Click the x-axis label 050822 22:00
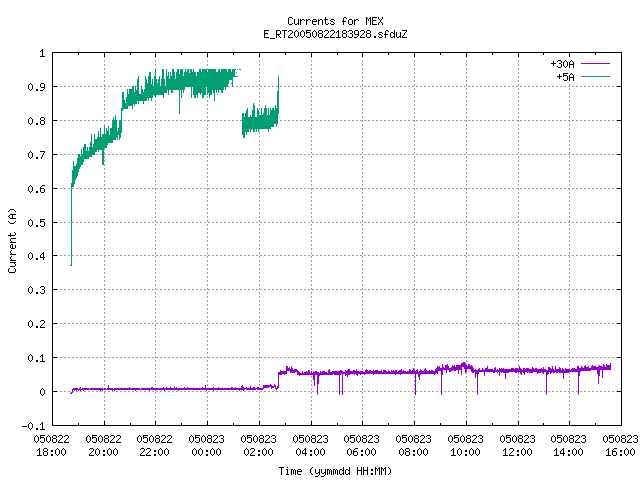 pyautogui.click(x=155, y=445)
